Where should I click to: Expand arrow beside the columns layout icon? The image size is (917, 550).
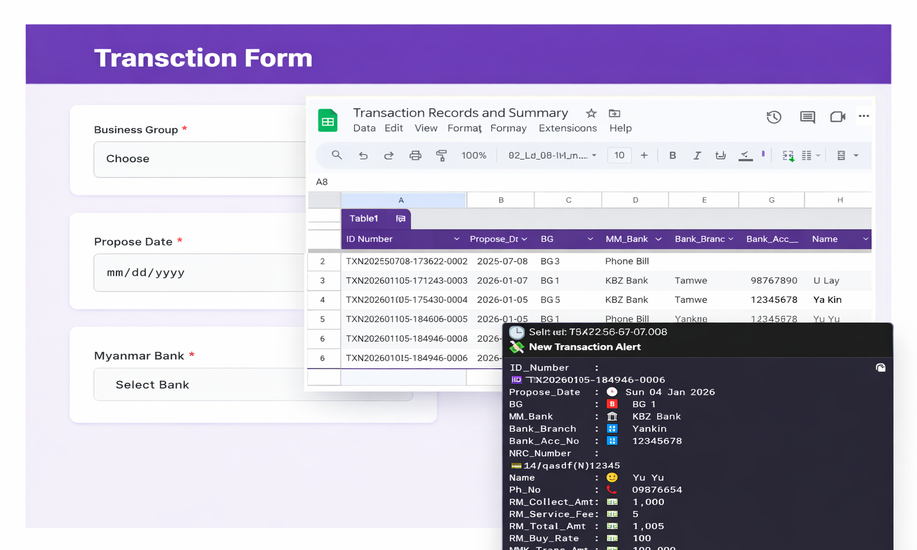pos(818,156)
